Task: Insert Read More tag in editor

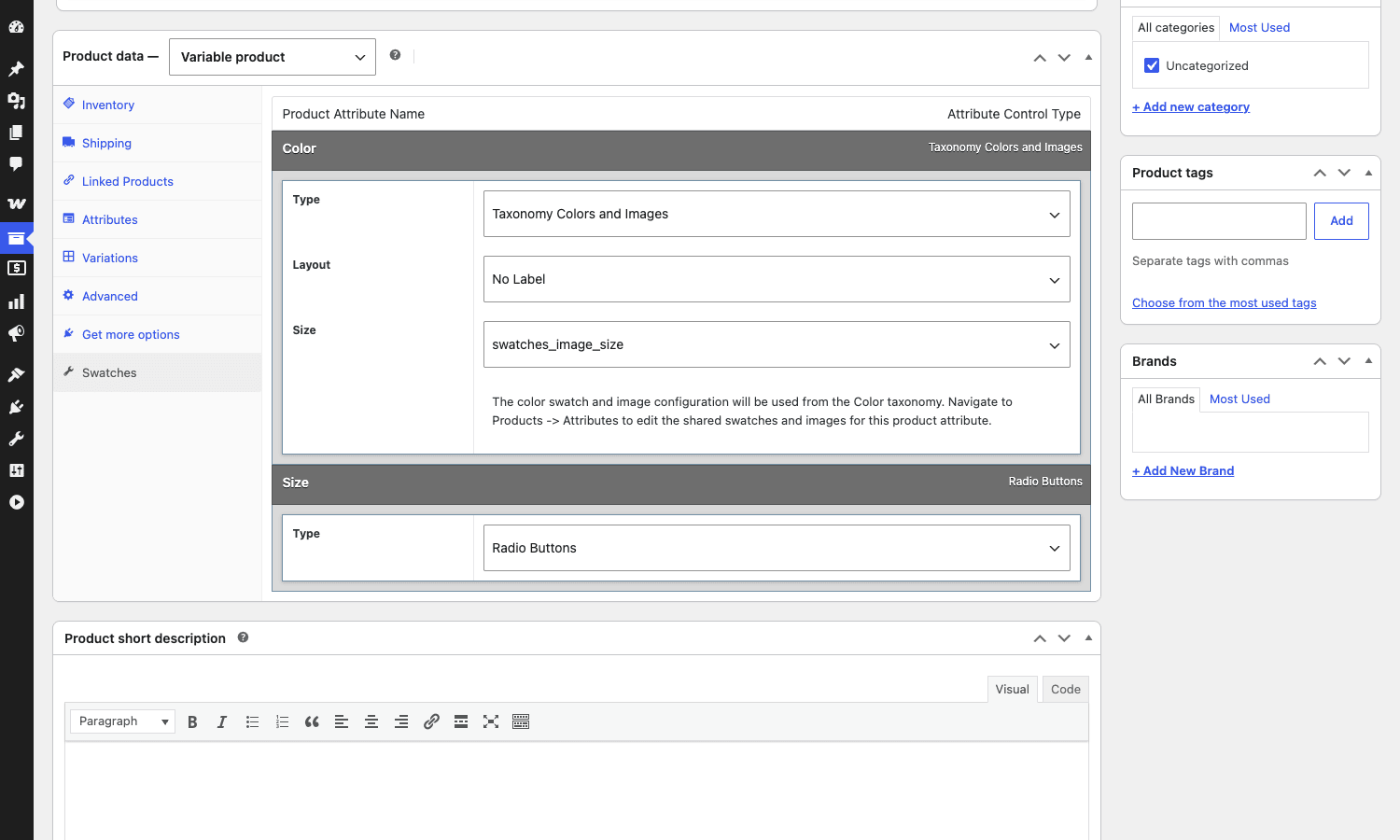Action: pyautogui.click(x=461, y=721)
